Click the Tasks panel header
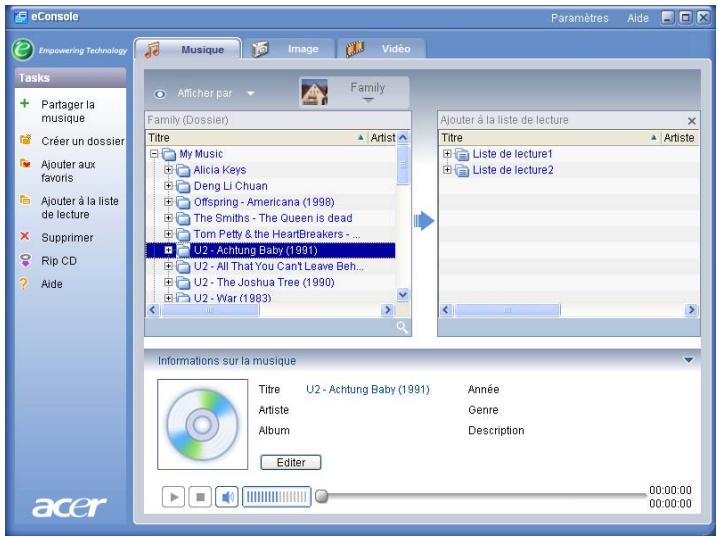This screenshot has width=718, height=537. [71, 78]
